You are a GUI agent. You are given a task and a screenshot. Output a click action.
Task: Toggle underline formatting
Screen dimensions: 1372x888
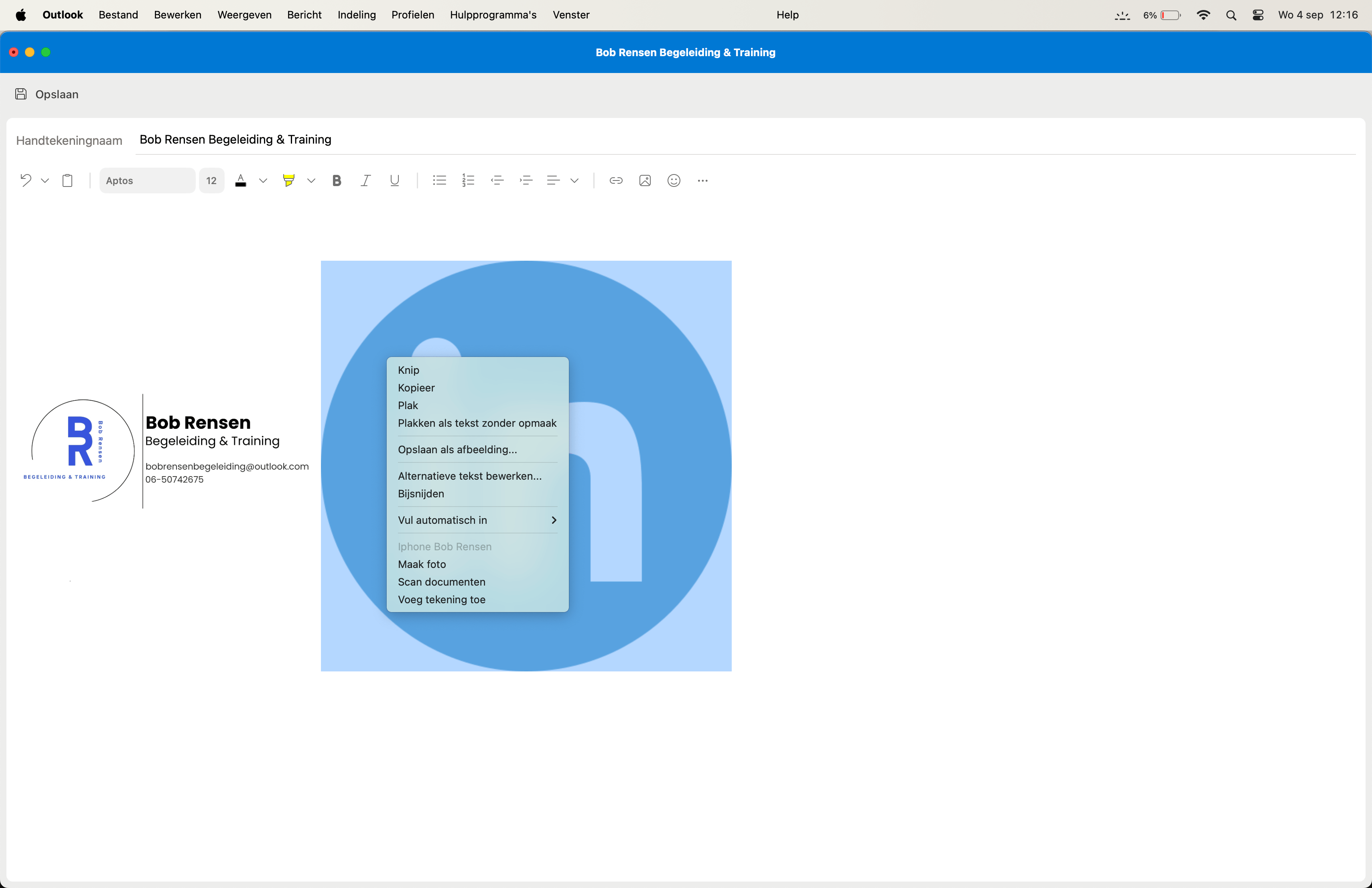click(394, 181)
